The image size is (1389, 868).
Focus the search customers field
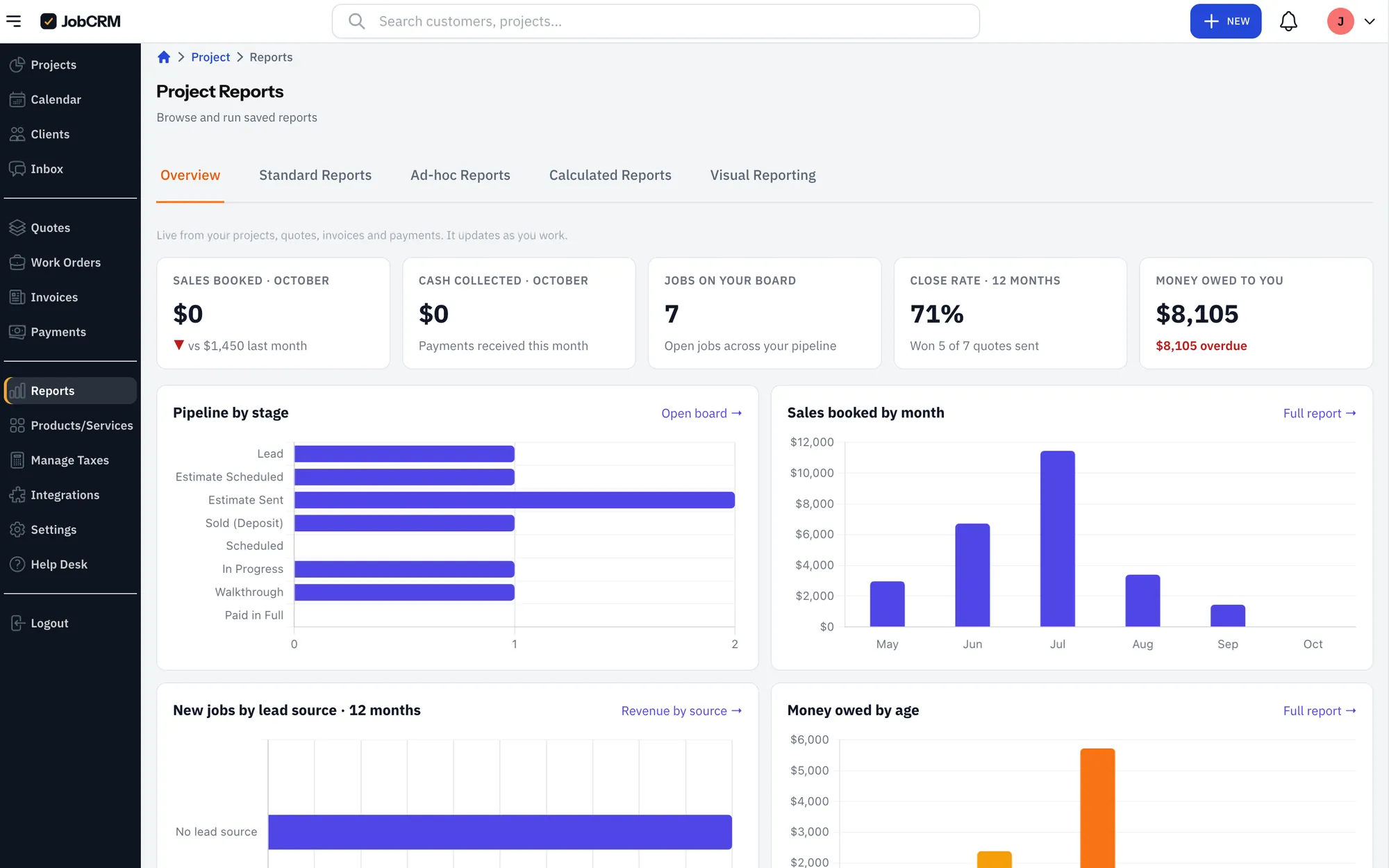[x=656, y=22]
